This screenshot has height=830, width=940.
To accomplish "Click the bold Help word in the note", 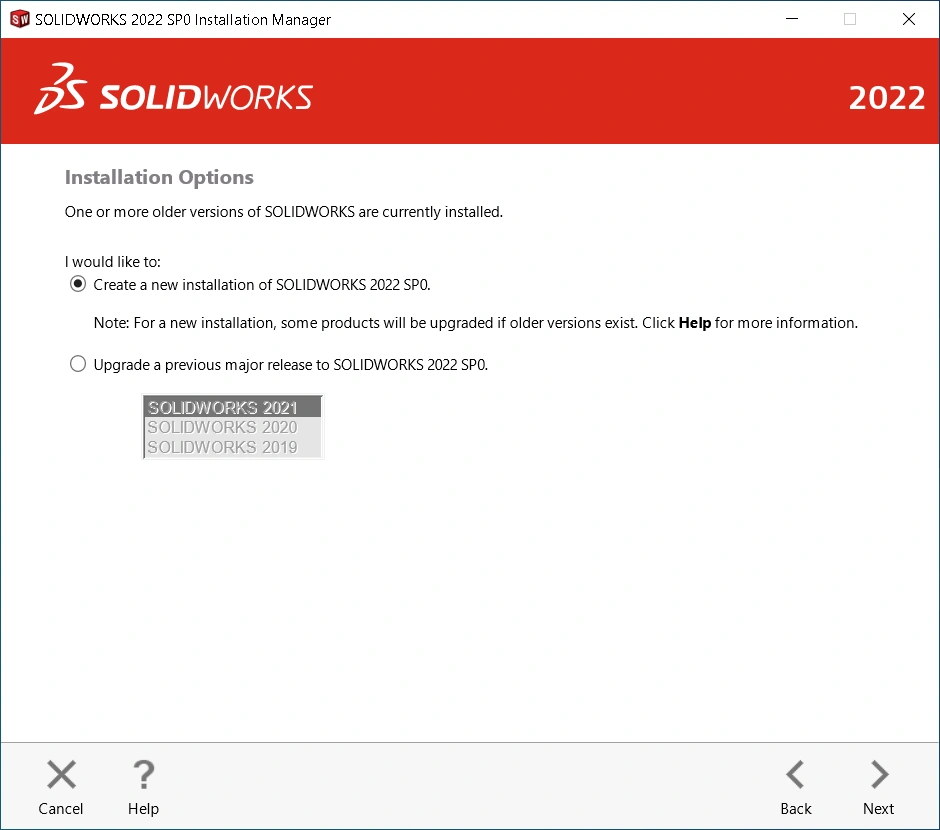I will click(694, 323).
